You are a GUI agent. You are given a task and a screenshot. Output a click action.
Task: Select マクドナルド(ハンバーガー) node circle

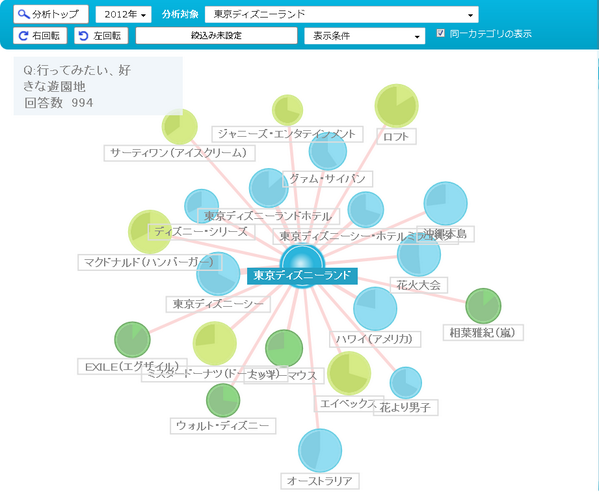(x=150, y=231)
